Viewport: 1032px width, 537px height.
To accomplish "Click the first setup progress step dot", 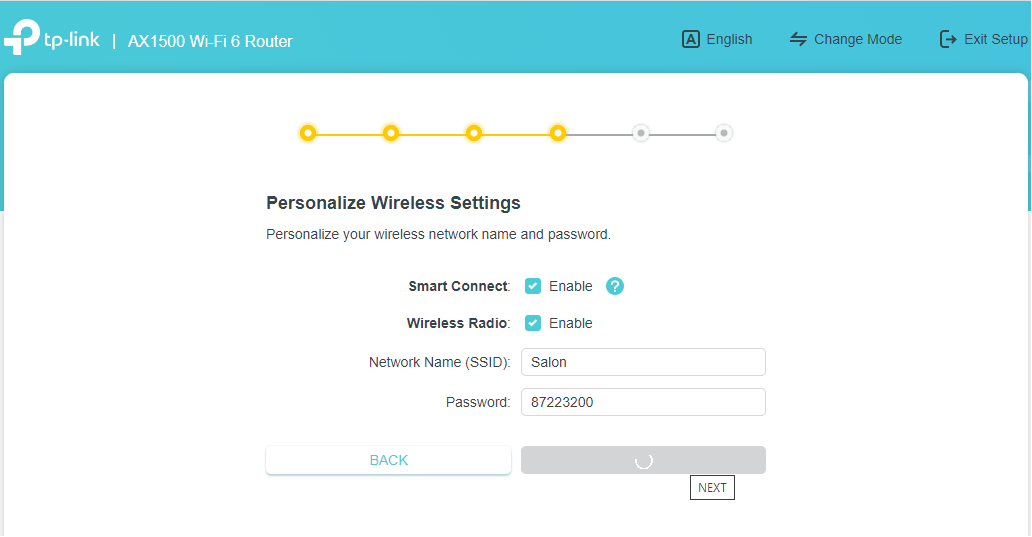I will point(308,133).
